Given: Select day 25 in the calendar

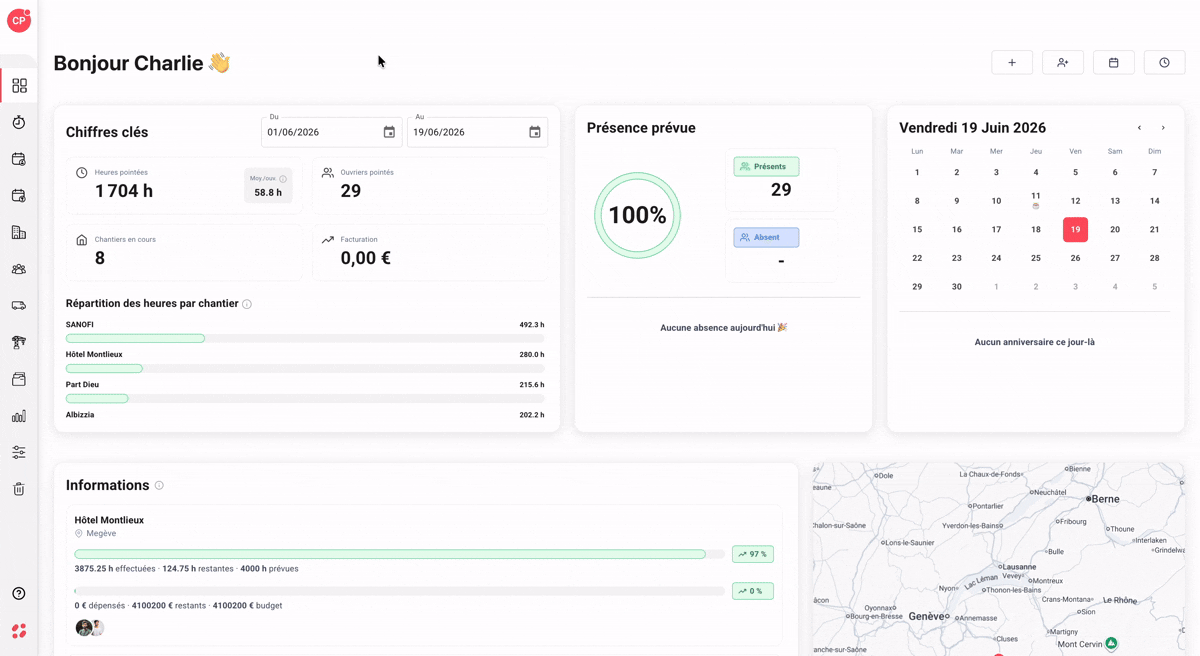Looking at the screenshot, I should (1036, 258).
